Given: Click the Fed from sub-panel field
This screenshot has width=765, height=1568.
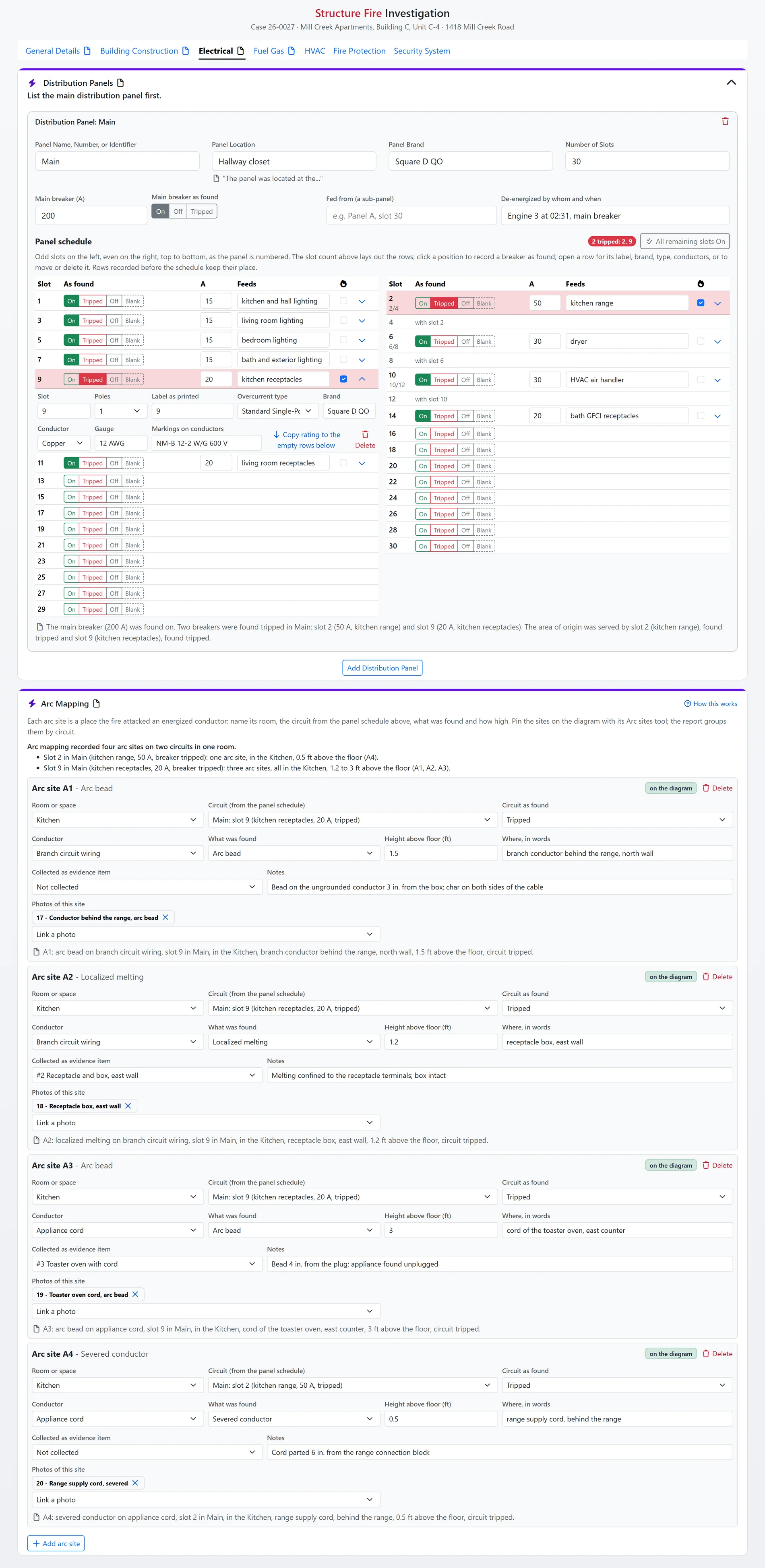Looking at the screenshot, I should 411,215.
